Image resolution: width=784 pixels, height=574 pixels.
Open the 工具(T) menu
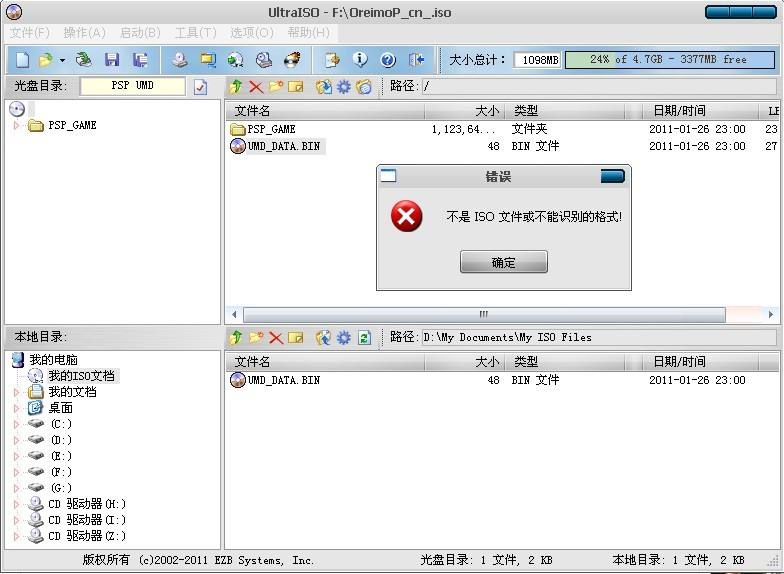point(196,33)
